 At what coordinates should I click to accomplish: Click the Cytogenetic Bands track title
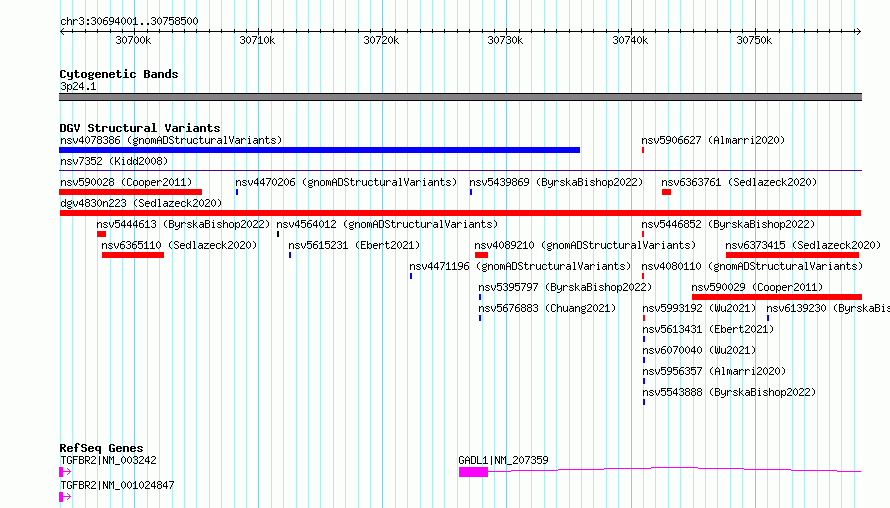click(119, 74)
